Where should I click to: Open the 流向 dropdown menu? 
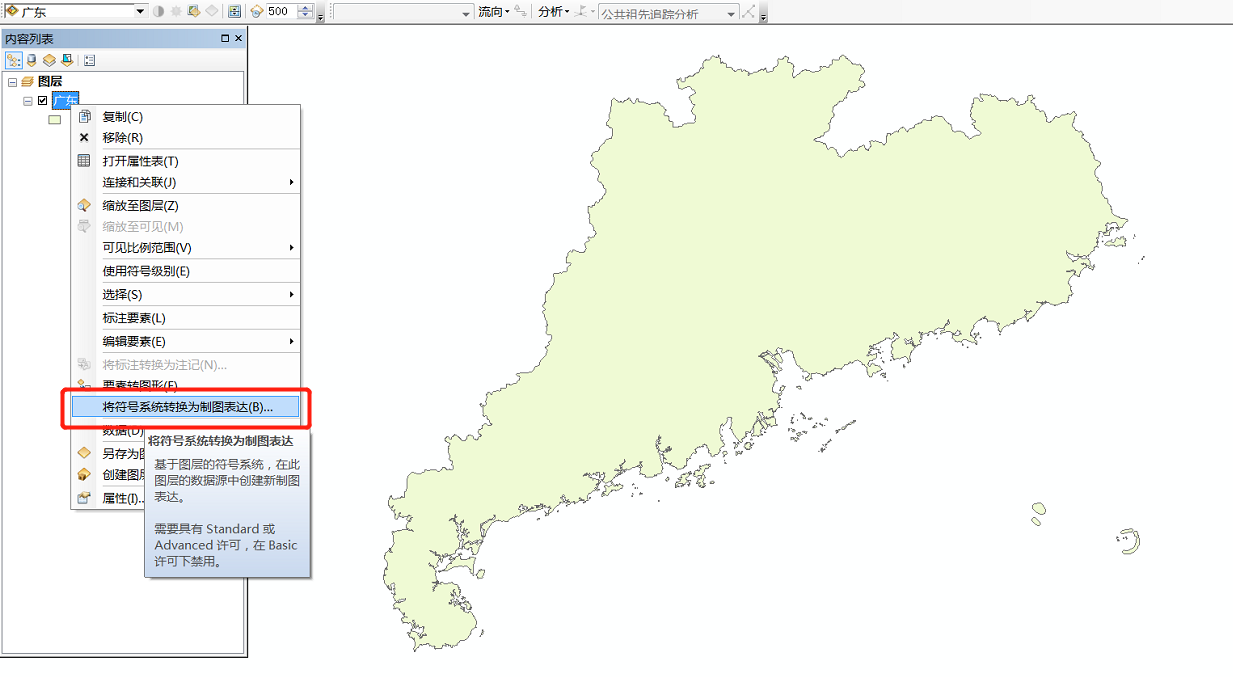(x=493, y=12)
